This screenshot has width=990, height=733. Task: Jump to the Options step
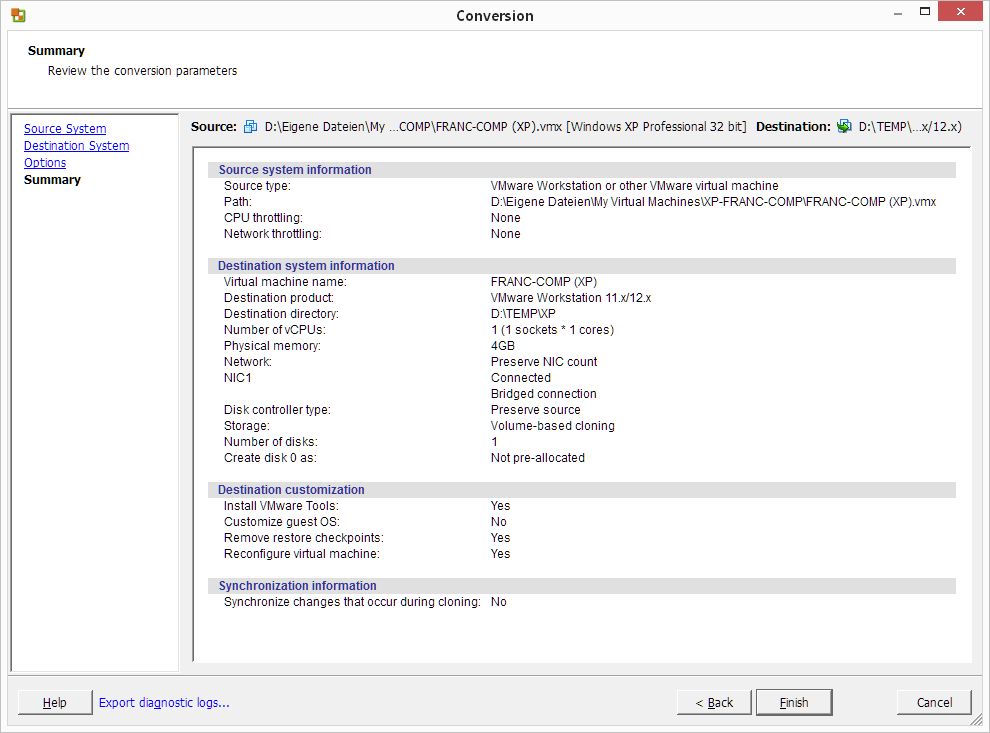click(45, 163)
